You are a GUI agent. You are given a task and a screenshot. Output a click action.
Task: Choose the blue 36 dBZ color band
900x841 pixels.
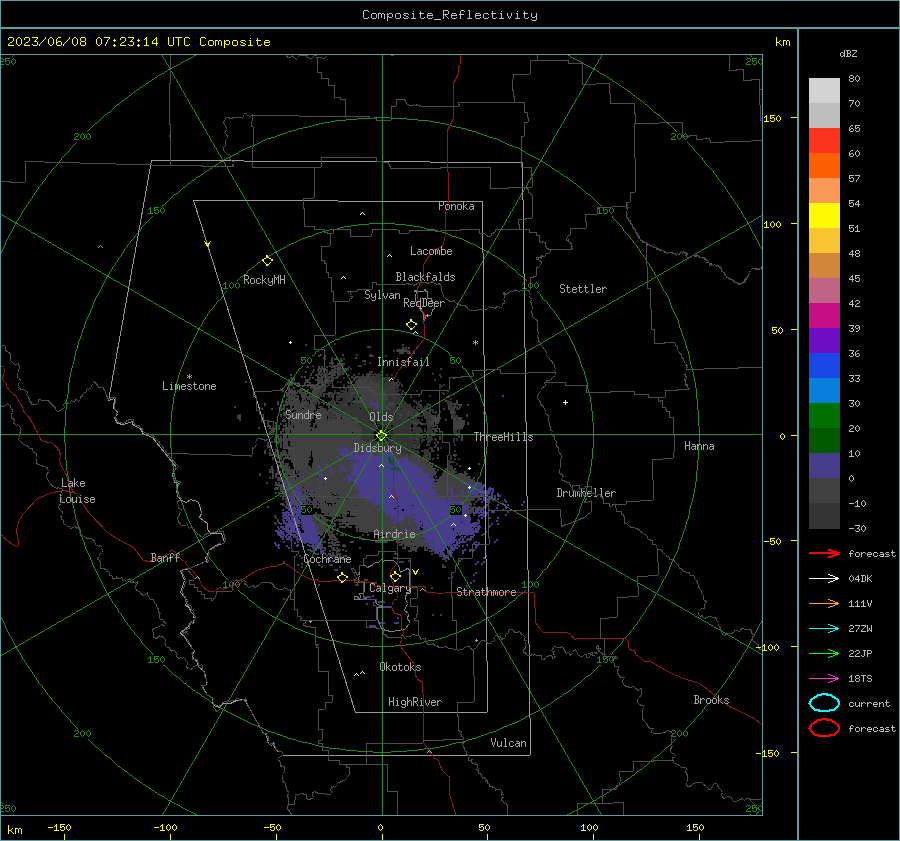pyautogui.click(x=824, y=366)
